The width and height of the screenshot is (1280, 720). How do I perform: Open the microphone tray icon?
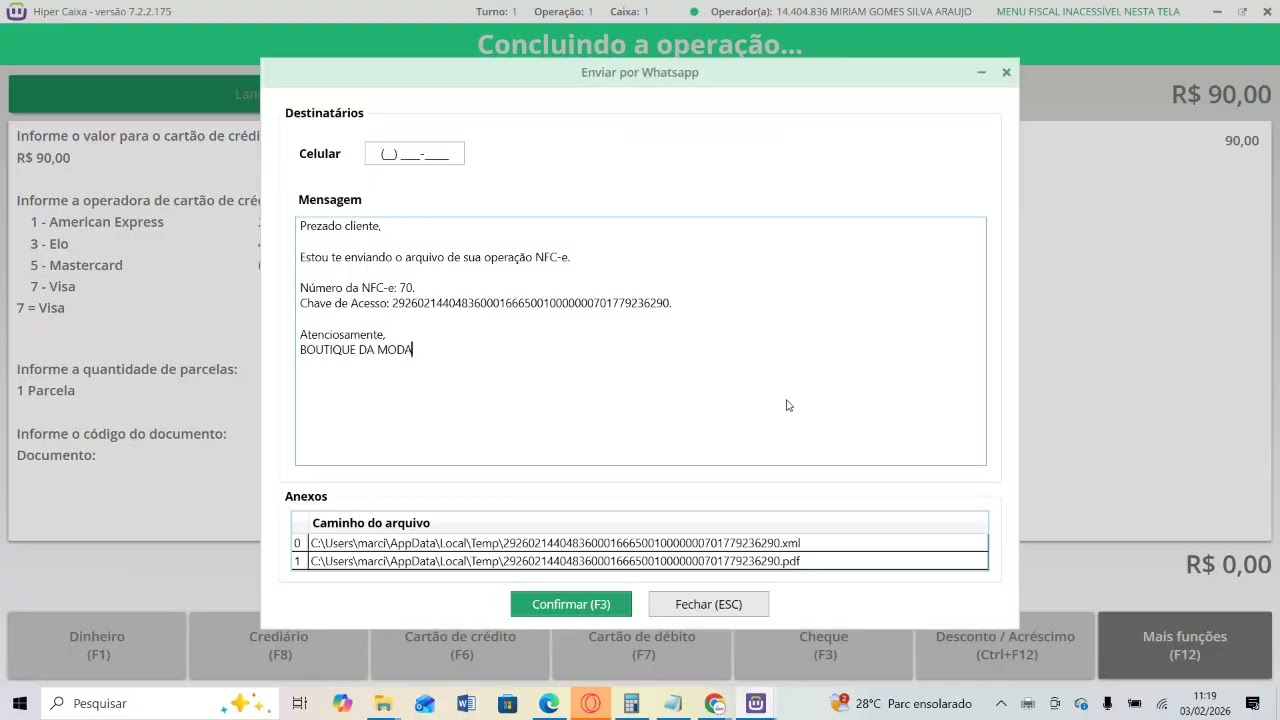pyautogui.click(x=1108, y=703)
